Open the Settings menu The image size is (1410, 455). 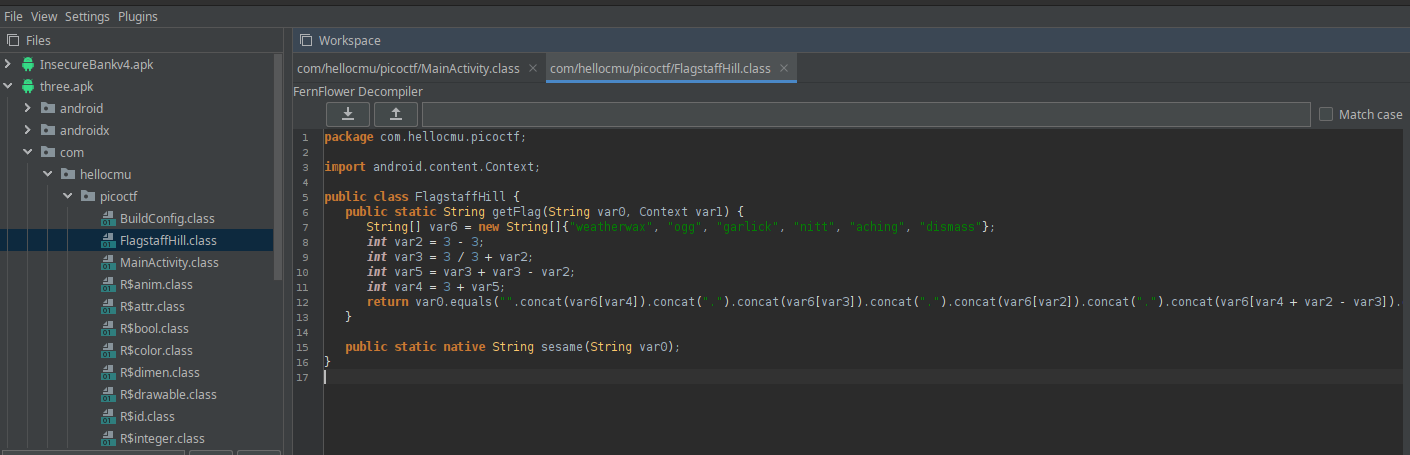tap(87, 16)
